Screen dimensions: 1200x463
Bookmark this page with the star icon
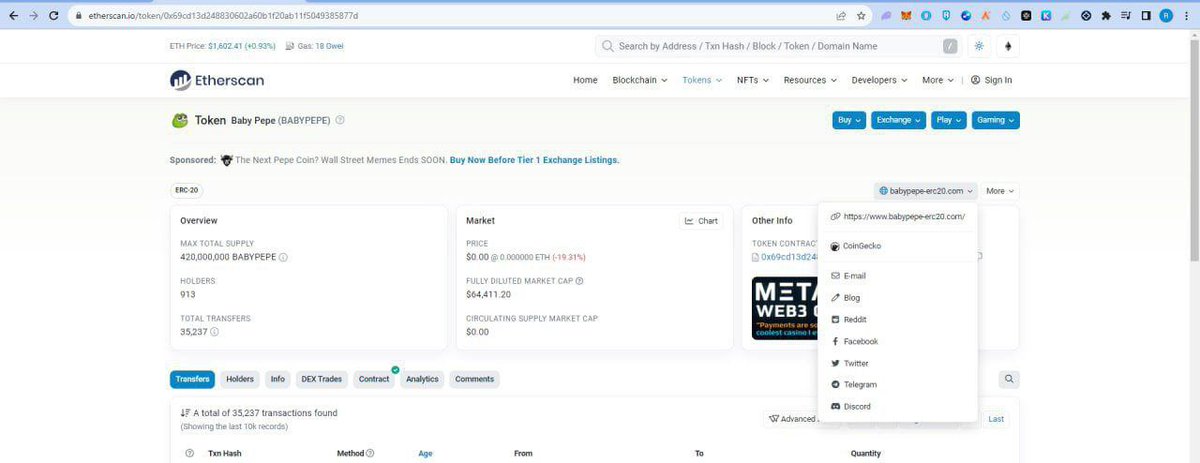pos(861,16)
